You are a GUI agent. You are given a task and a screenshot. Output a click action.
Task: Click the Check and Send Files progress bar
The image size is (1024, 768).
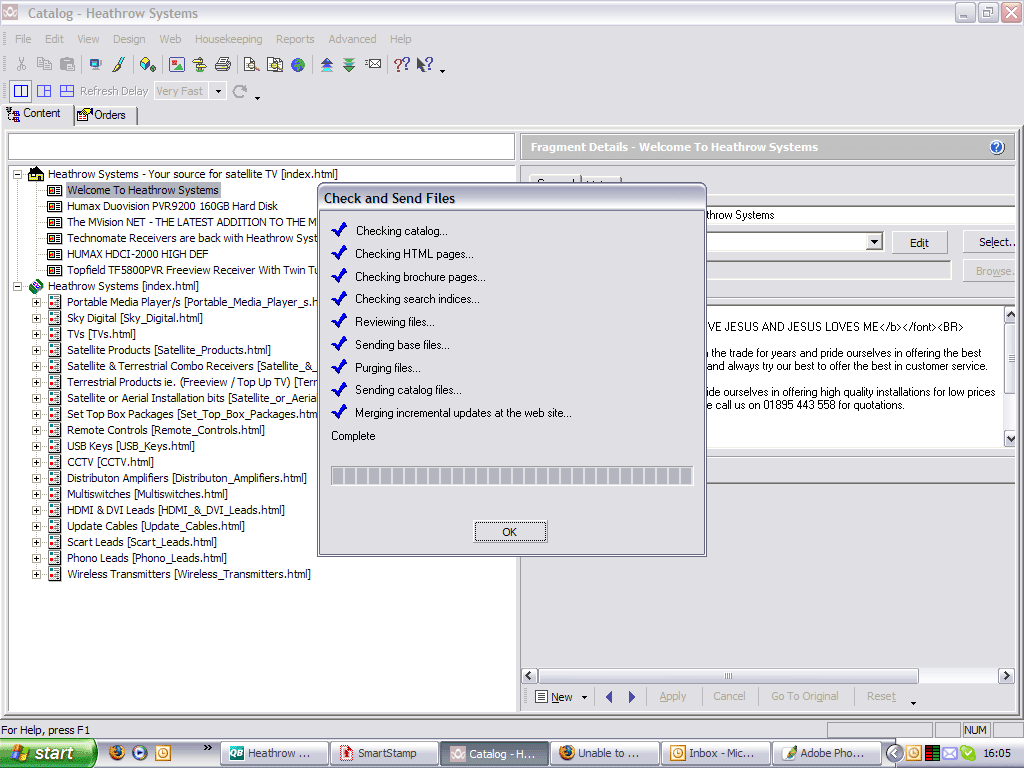click(x=511, y=476)
